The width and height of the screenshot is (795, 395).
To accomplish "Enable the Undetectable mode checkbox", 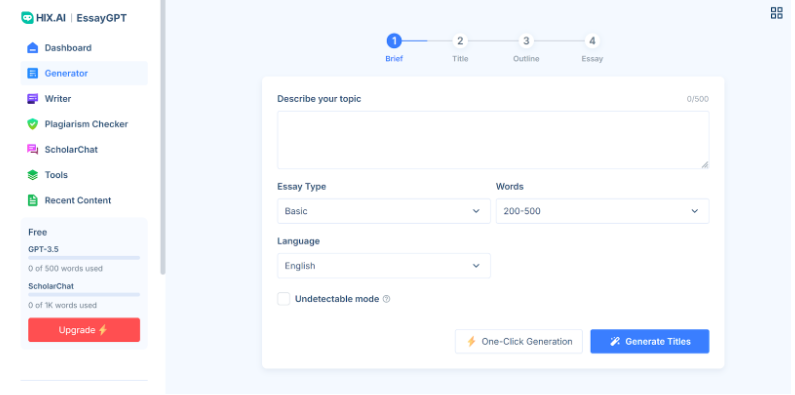I will click(x=283, y=299).
